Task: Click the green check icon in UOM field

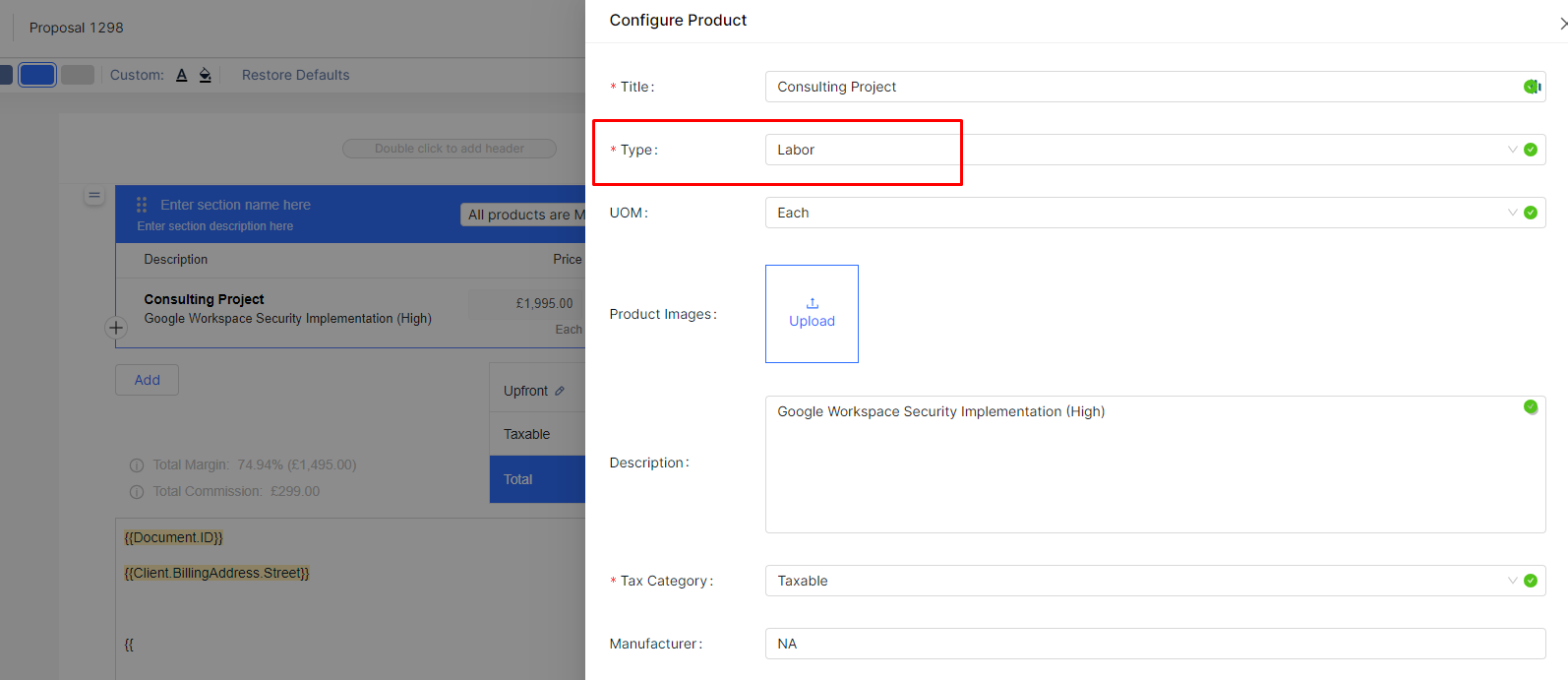Action: pos(1531,213)
